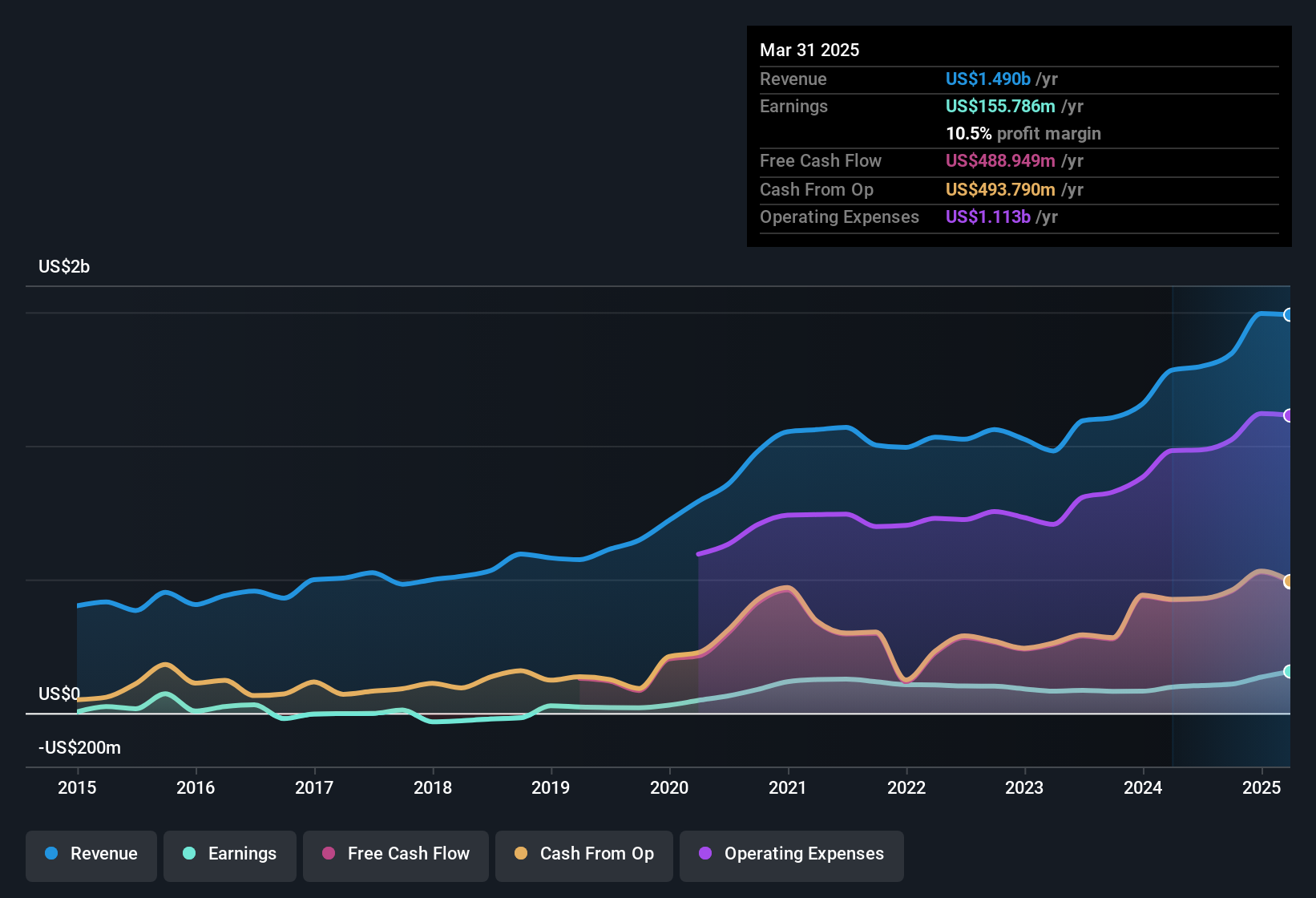
Task: Click the Mar 31 2025 tooltip date
Action: [809, 51]
